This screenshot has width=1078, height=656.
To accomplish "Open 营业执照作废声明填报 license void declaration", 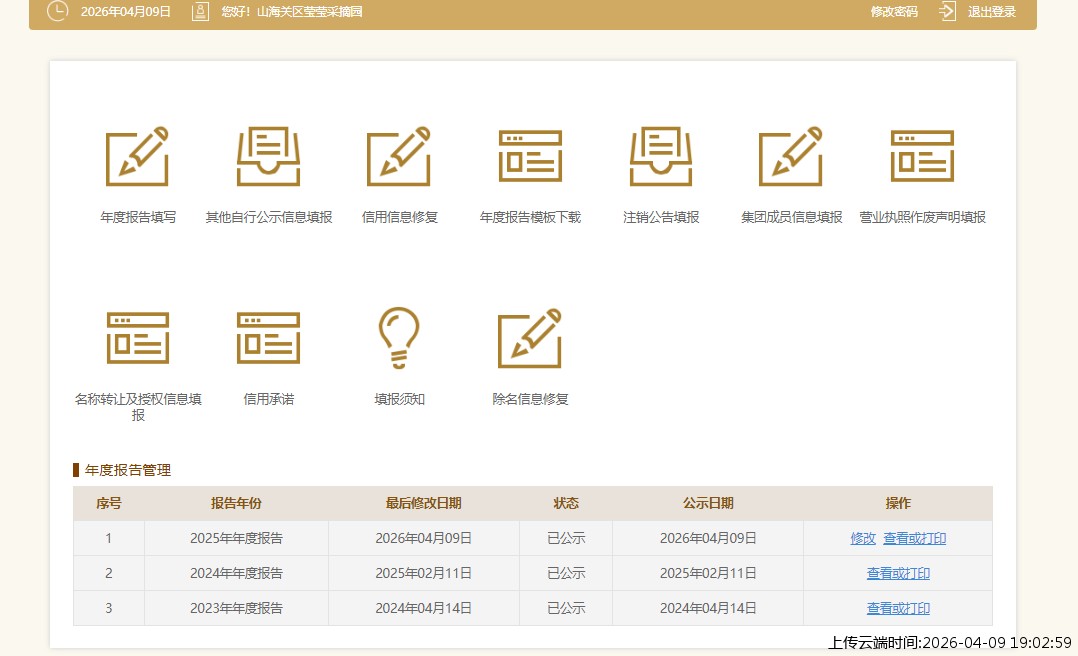I will coord(922,155).
